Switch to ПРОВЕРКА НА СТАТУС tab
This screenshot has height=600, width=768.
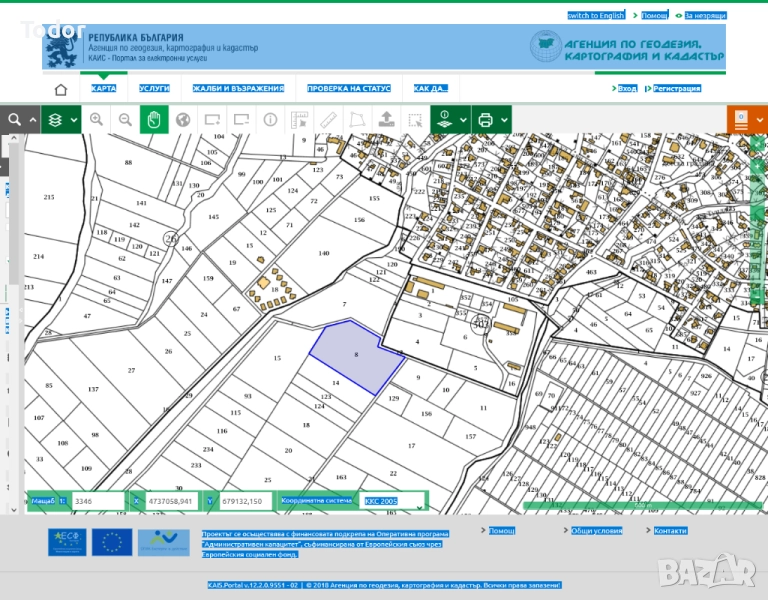[x=348, y=89]
